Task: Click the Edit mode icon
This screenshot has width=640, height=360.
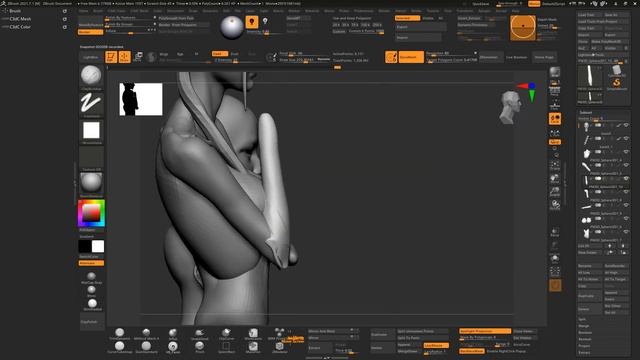Action: point(111,57)
